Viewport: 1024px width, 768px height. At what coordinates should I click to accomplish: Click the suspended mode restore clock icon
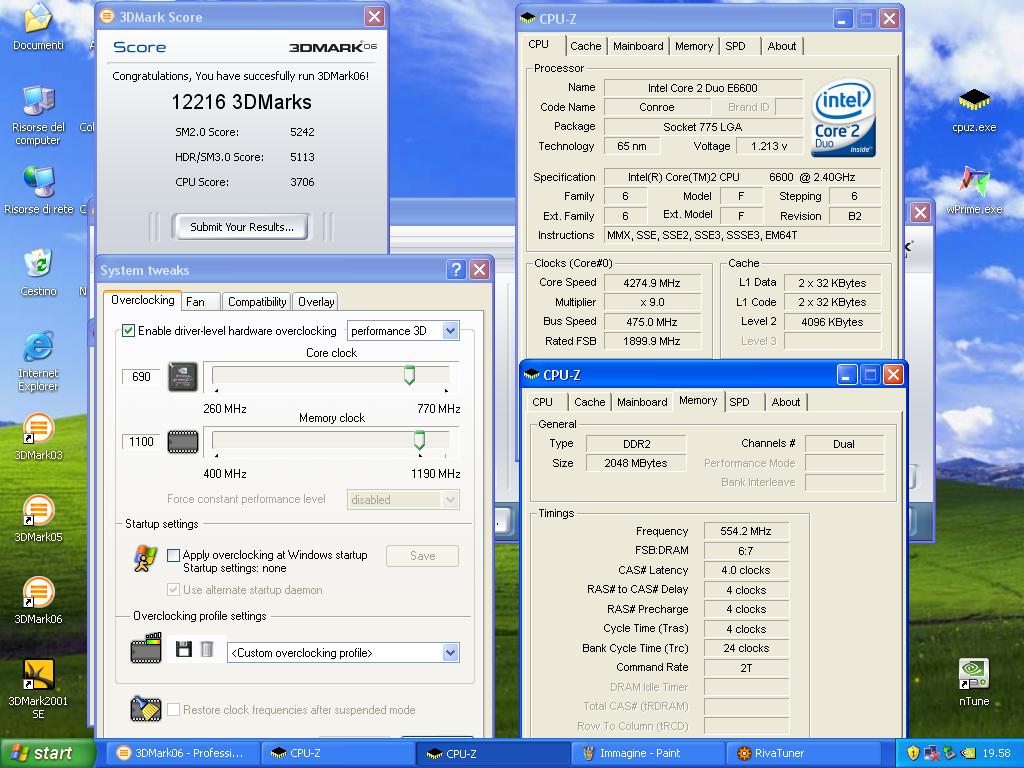pos(146,709)
